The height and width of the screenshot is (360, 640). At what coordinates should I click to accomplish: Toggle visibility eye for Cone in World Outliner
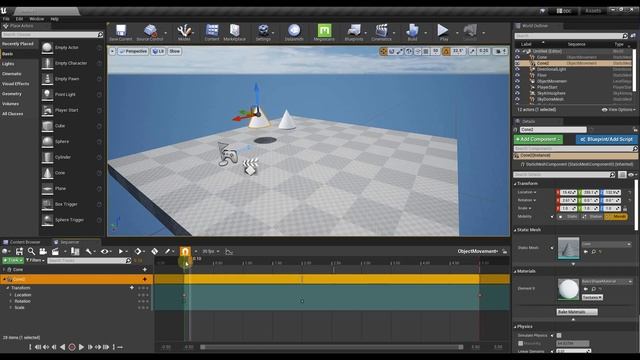click(518, 57)
